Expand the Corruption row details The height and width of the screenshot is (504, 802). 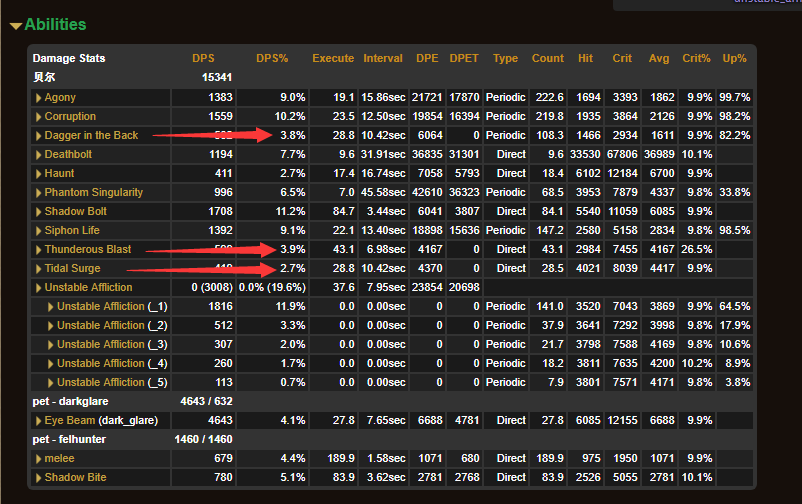tap(39, 117)
